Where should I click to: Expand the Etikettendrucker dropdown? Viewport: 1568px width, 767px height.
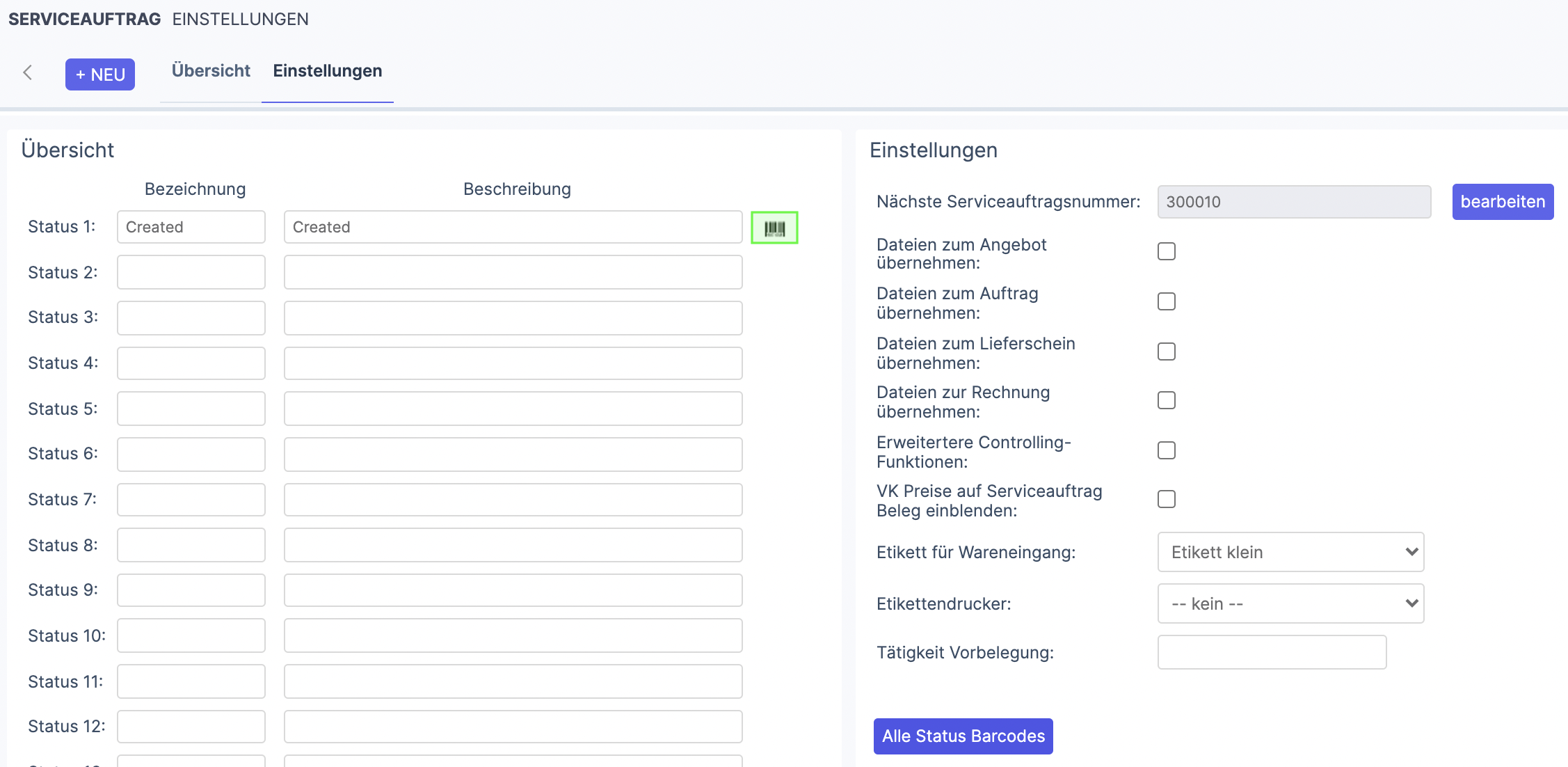point(1290,603)
